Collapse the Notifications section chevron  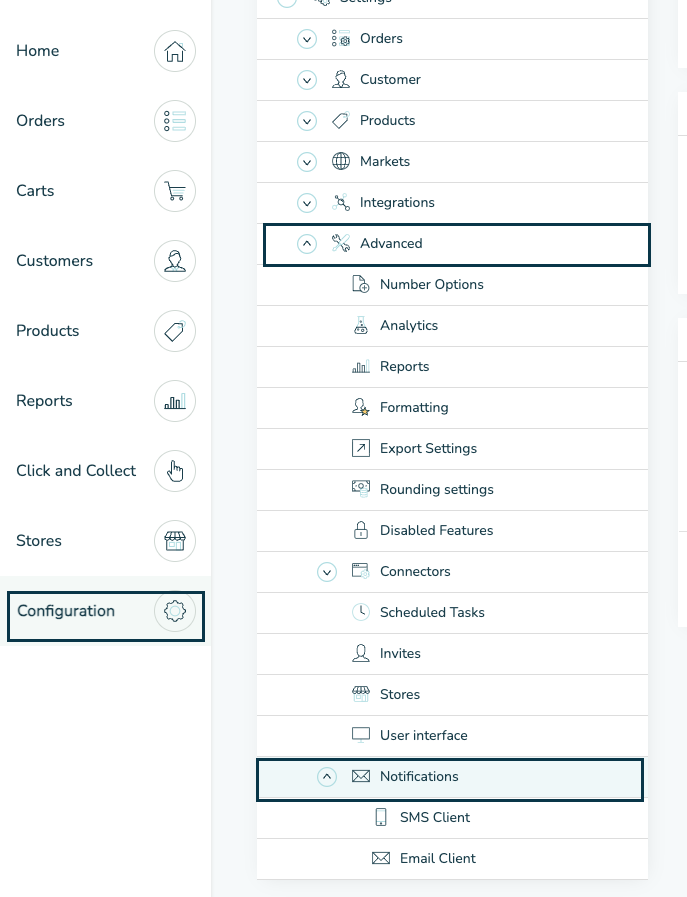[327, 777]
